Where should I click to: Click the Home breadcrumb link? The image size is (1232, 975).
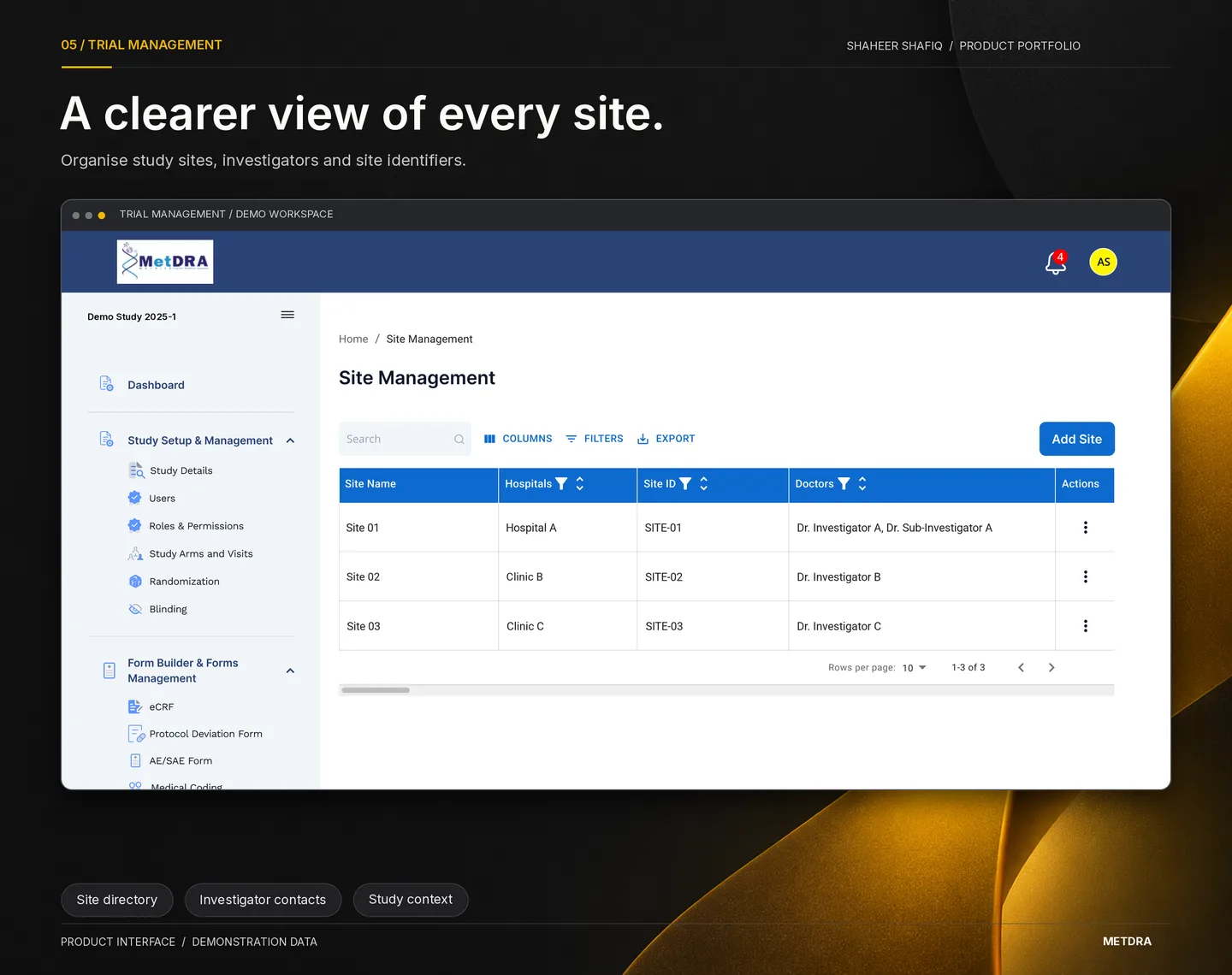pyautogui.click(x=353, y=339)
